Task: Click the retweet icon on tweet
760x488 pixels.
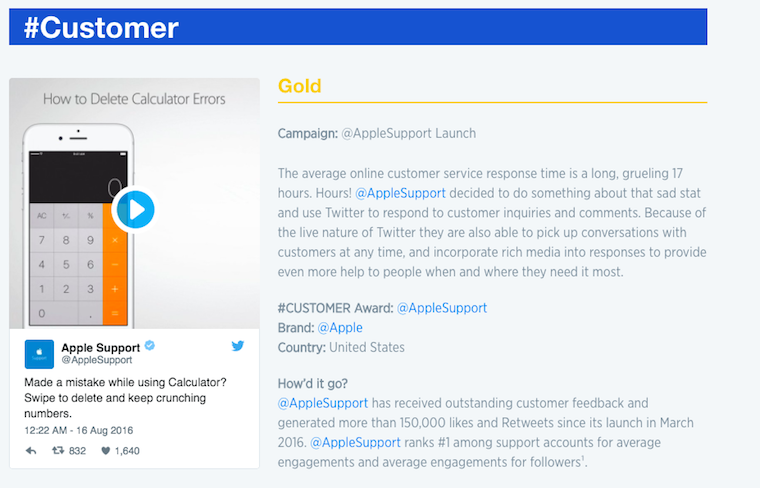Action: pos(58,451)
